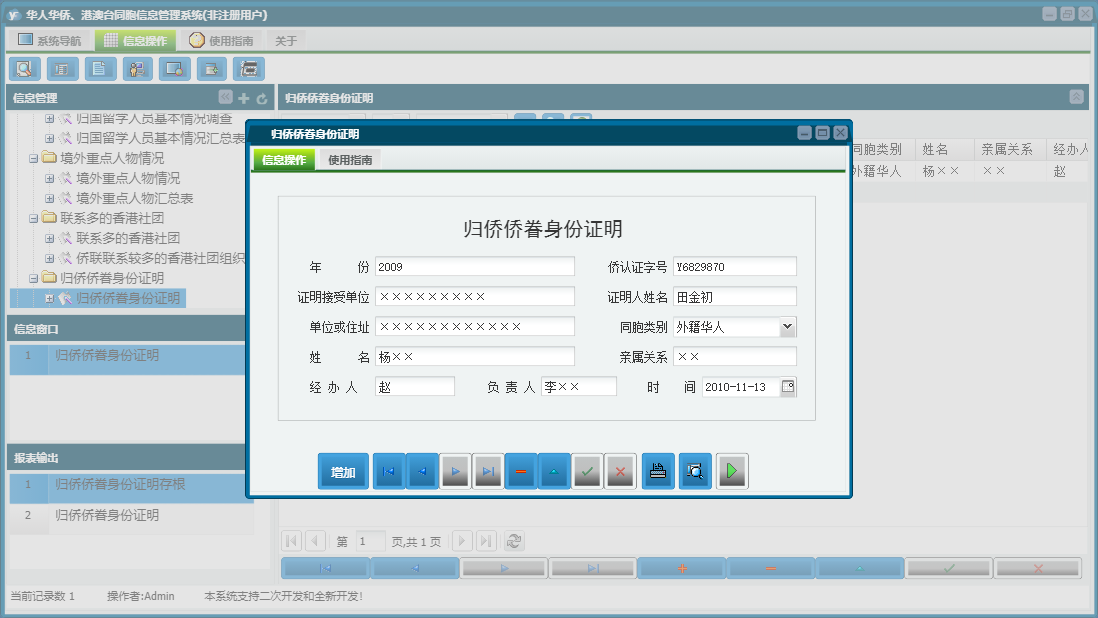The image size is (1098, 618).
Task: Switch to 使用指南 tab in dialog
Action: pos(350,160)
